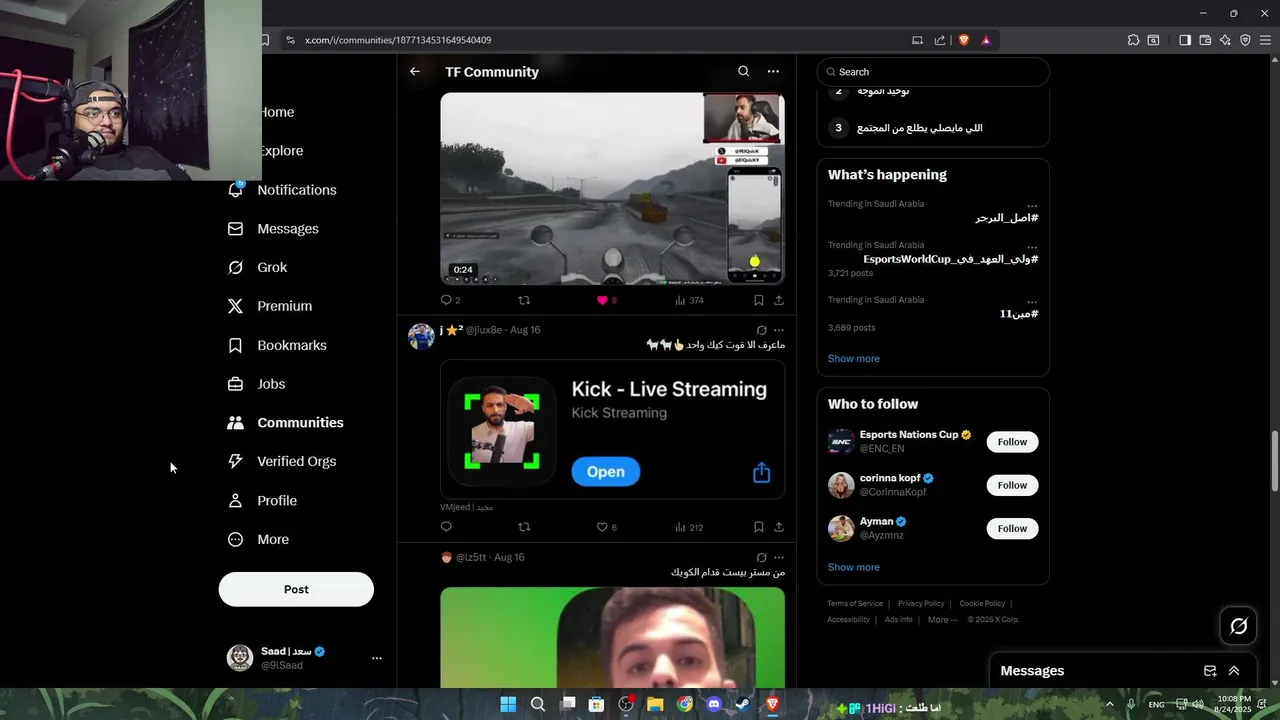Follow Ayman
1280x720 pixels.
(x=1012, y=528)
